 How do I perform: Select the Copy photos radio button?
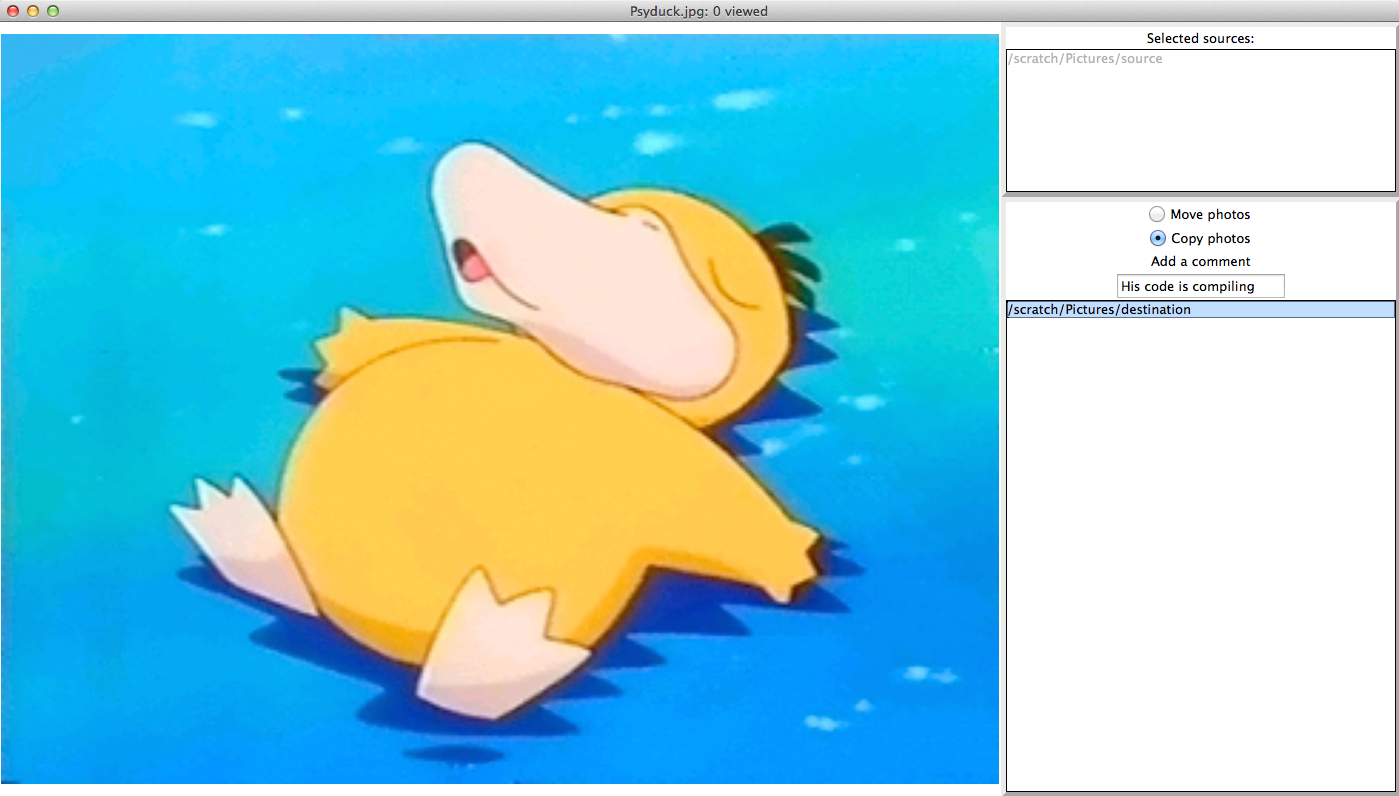(1157, 238)
